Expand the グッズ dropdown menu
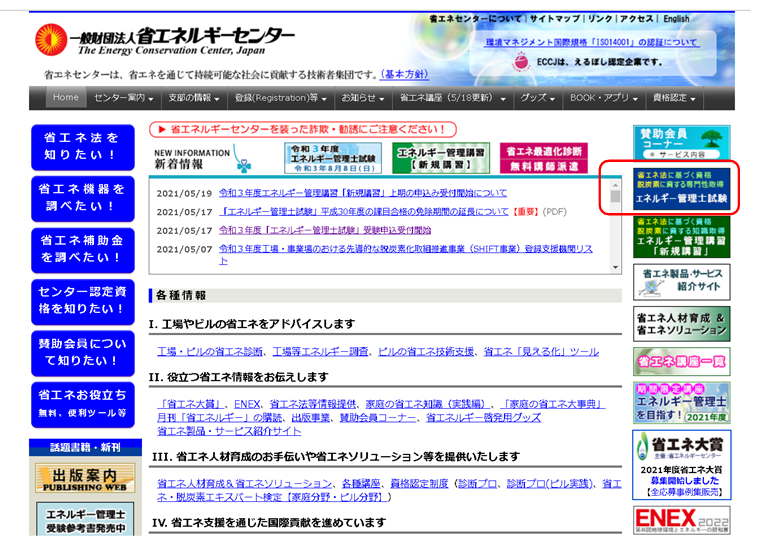Image resolution: width=759 pixels, height=553 pixels. 537,98
